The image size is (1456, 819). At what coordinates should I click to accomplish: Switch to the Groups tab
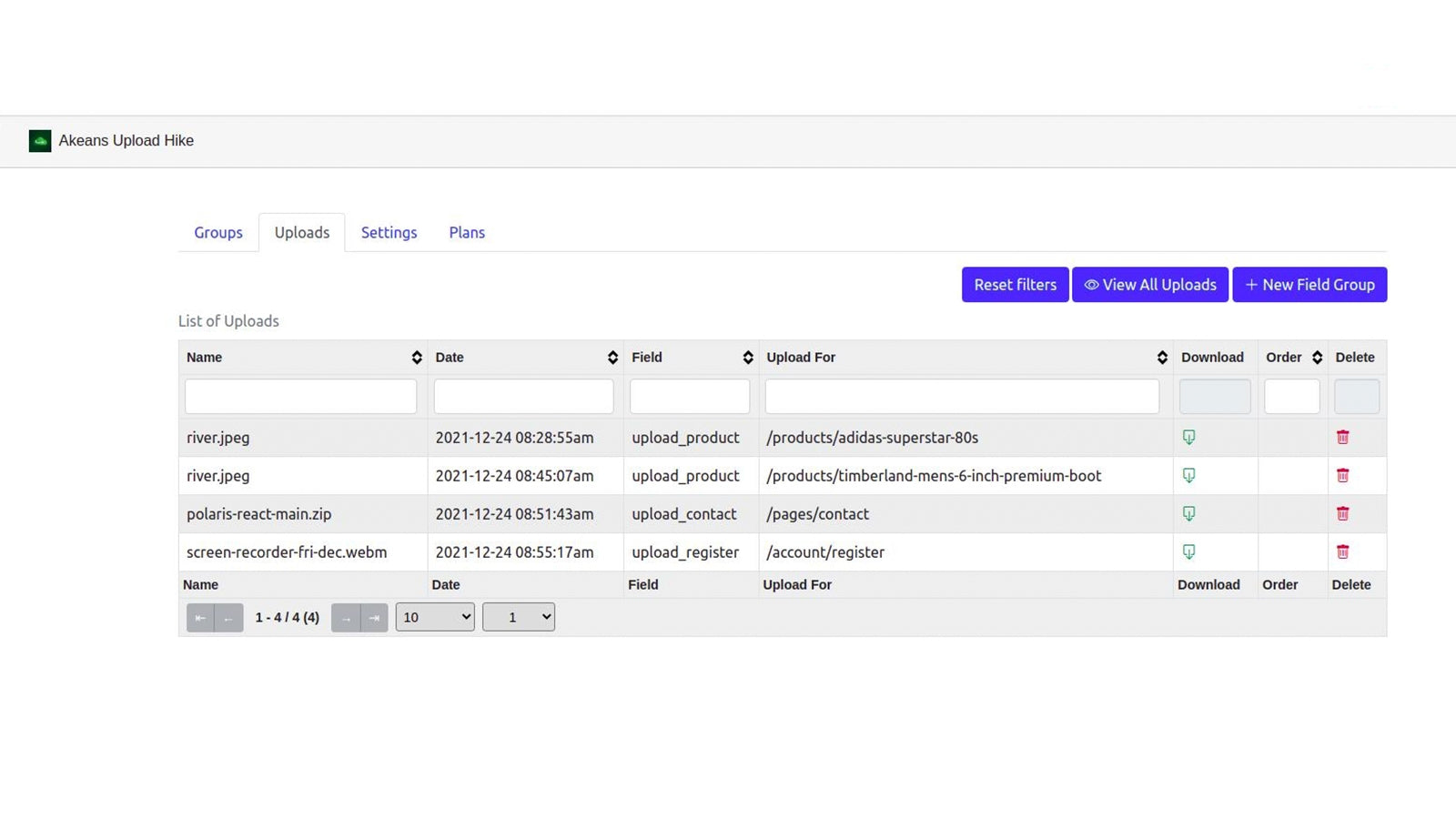[x=217, y=232]
